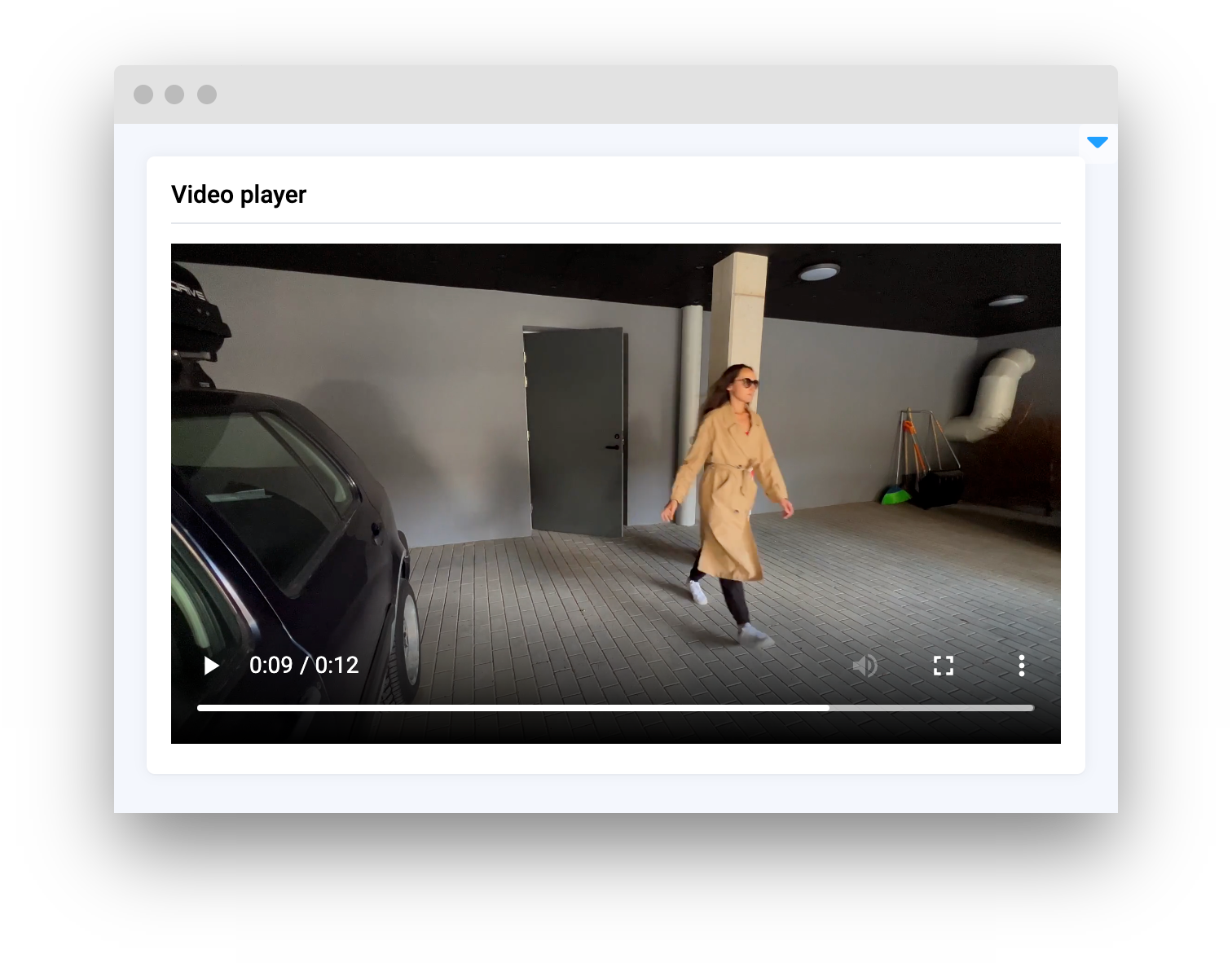
Task: Seek to the very start of the progress bar
Action: tap(200, 708)
